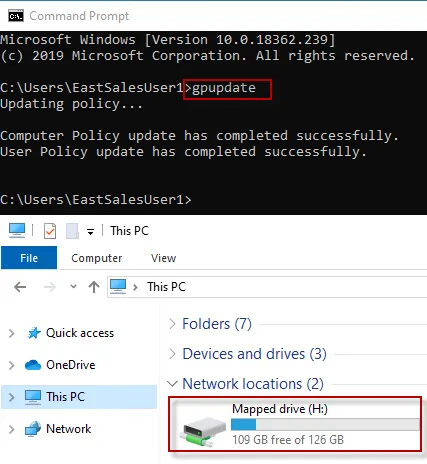Click the New folder icon in the toolbar
This screenshot has width=427, height=464.
72,231
